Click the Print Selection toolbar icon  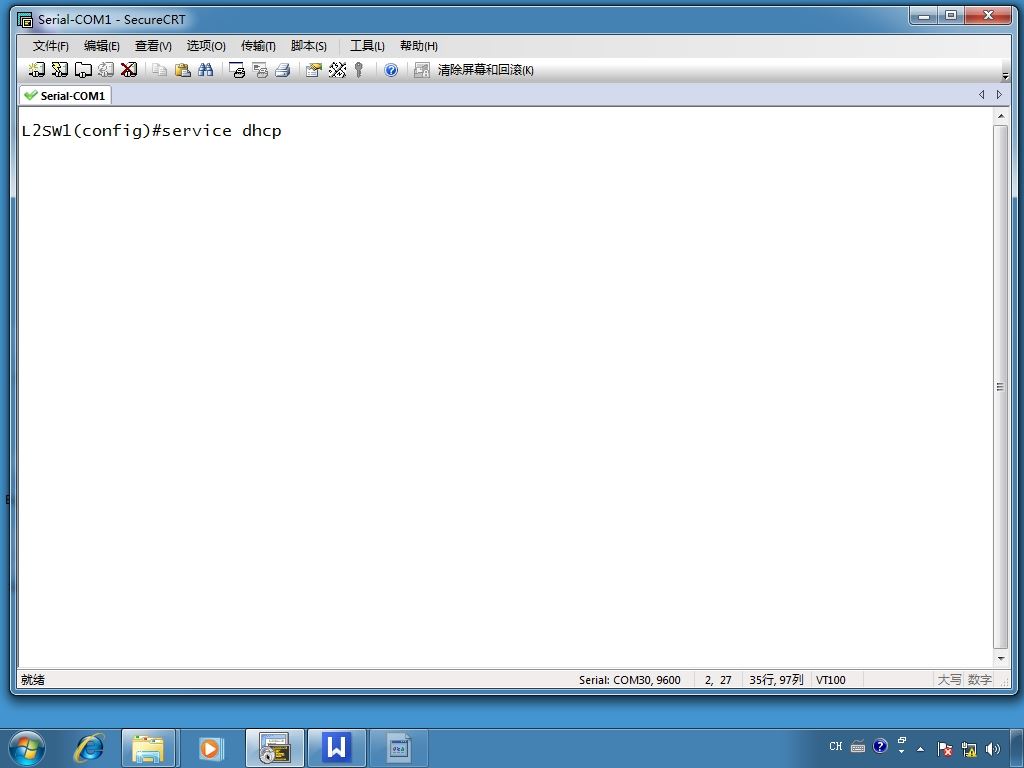pos(259,70)
